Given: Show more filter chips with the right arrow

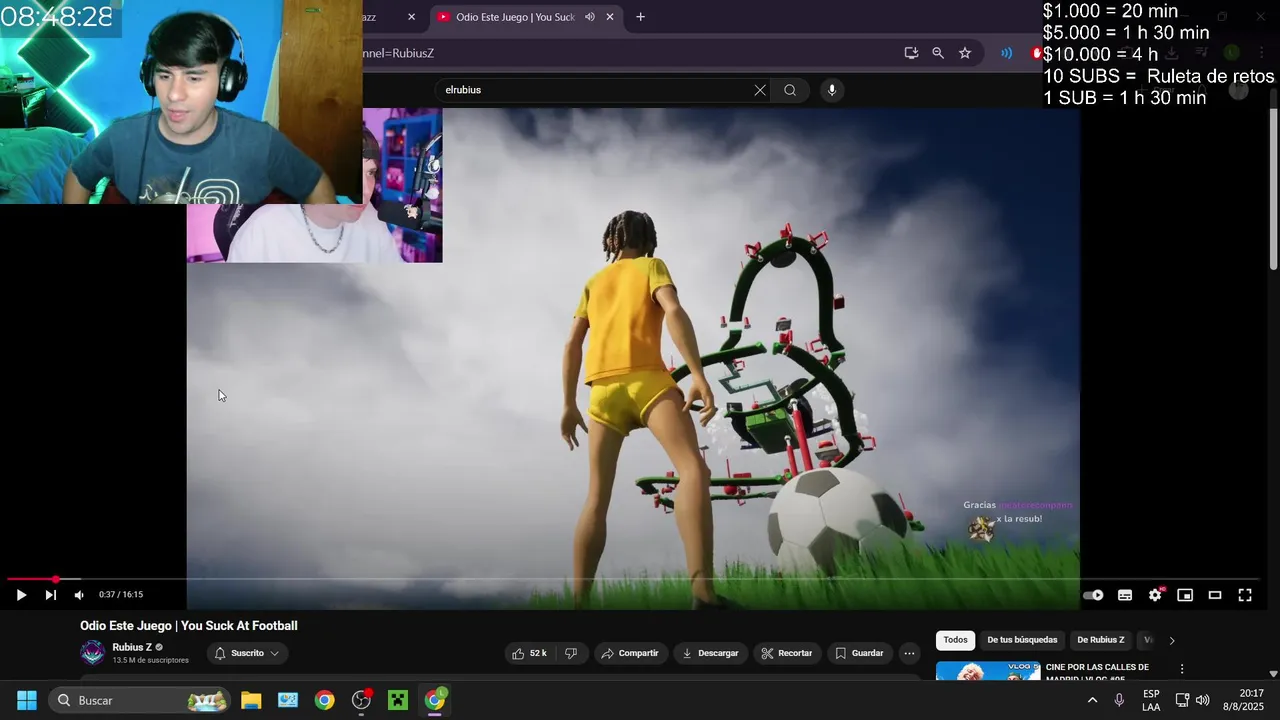Looking at the screenshot, I should click(x=1172, y=640).
